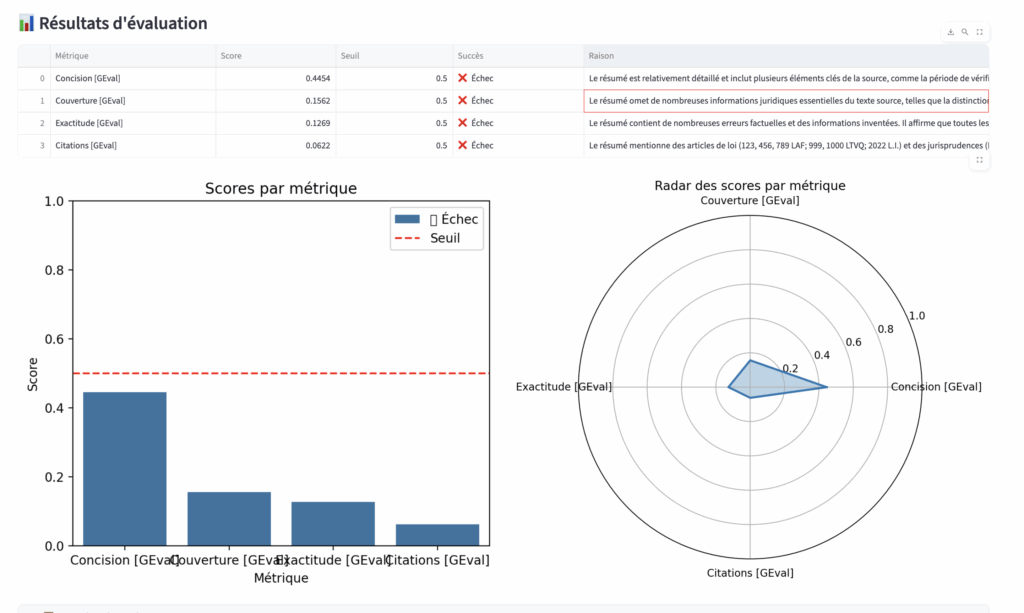Click the Concision bar in the bar chart

(124, 468)
